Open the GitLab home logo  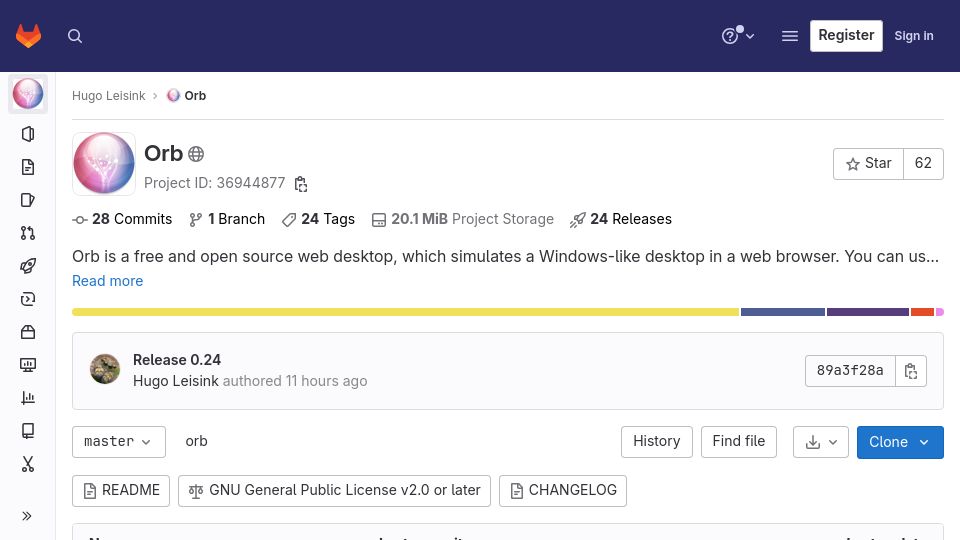tap(28, 36)
